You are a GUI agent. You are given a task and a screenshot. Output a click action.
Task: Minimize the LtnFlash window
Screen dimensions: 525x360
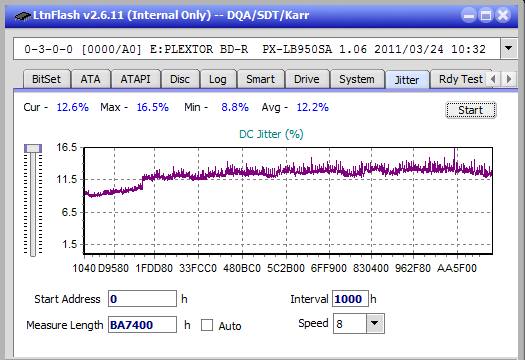pos(469,15)
